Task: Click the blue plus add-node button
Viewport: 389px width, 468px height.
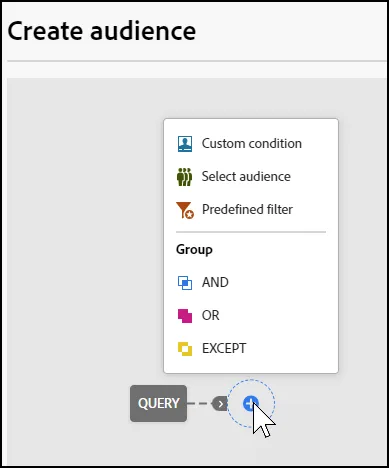Action: pos(251,404)
